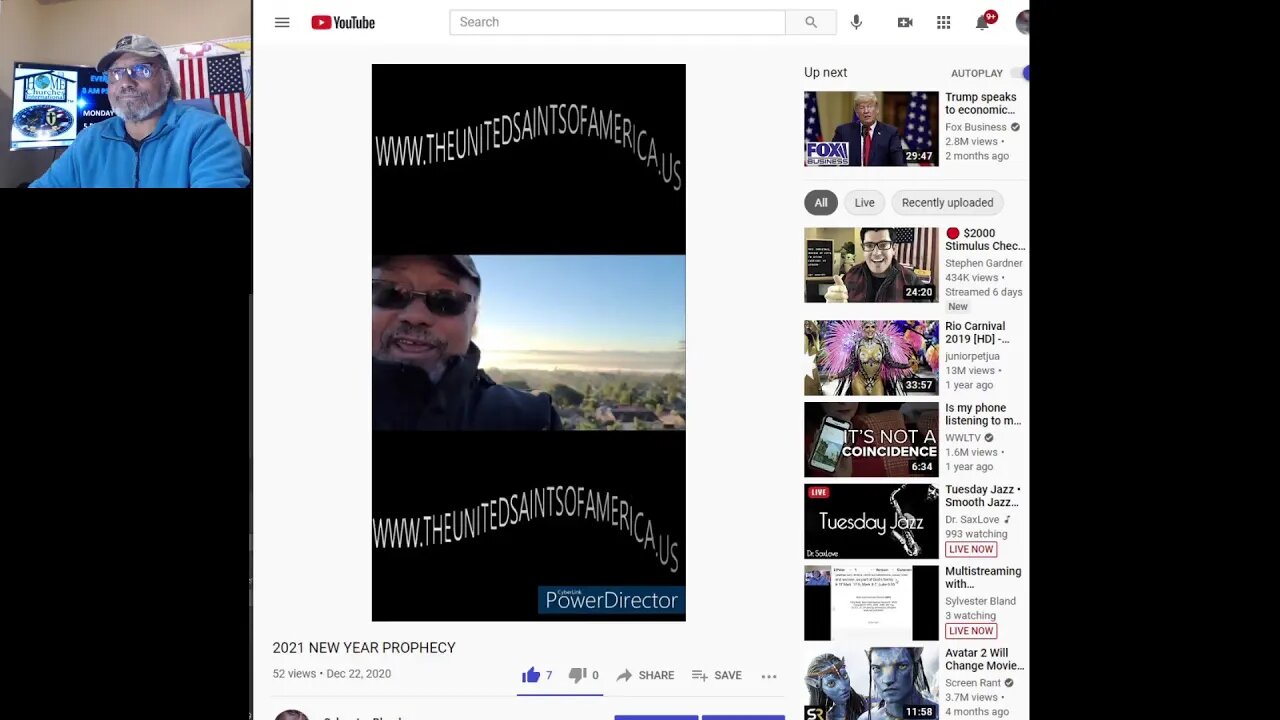Go to YouTube home via logo
The height and width of the screenshot is (720, 1280).
coord(343,22)
